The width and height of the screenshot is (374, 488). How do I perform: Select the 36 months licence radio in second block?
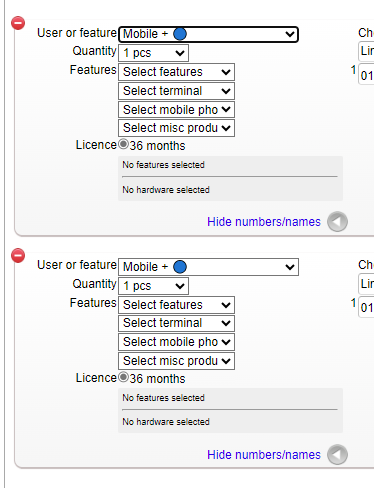(x=123, y=377)
